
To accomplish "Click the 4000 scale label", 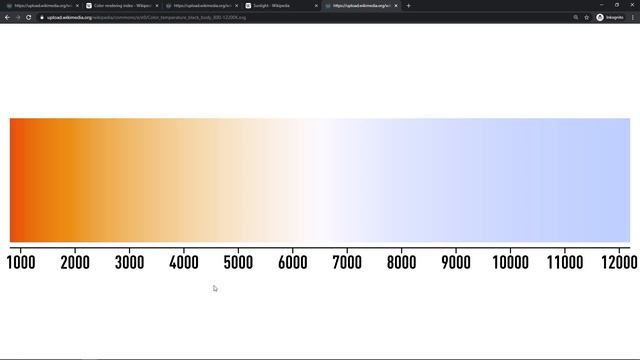I will pyautogui.click(x=184, y=262).
